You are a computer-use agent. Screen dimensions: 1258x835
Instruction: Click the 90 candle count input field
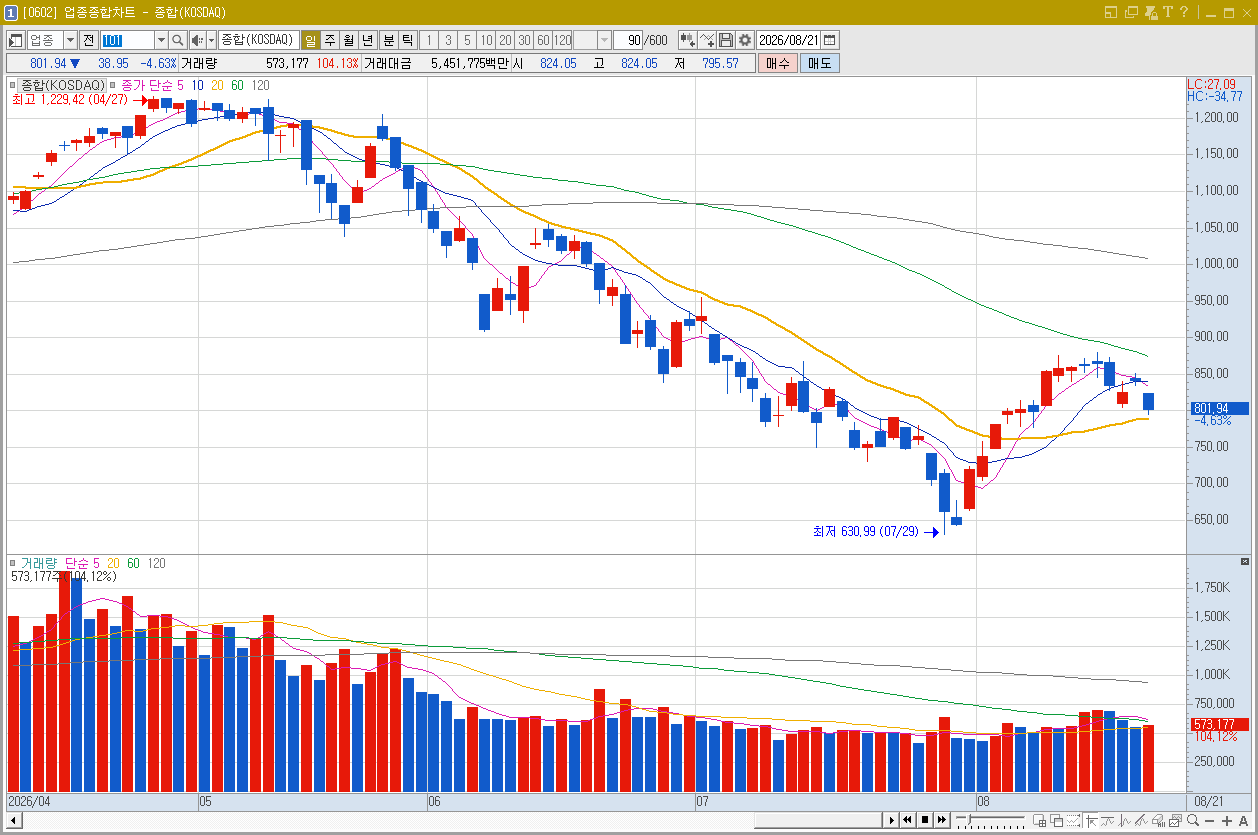pos(628,40)
